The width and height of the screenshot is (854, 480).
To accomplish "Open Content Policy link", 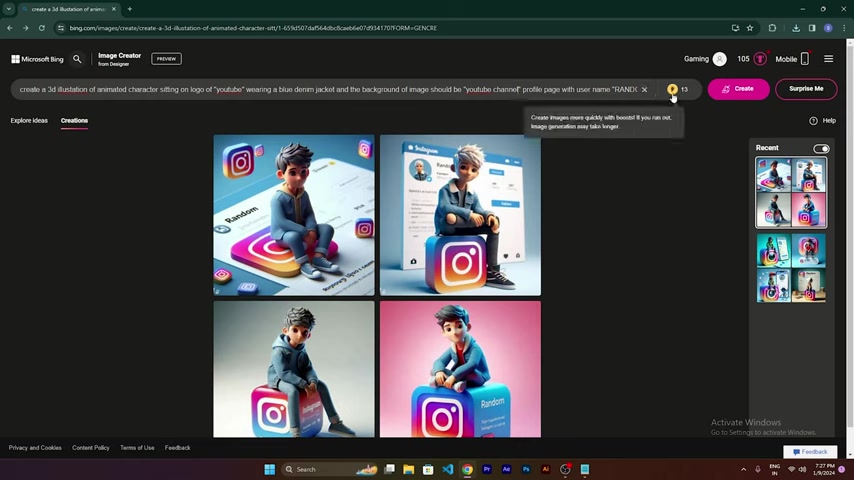I will [x=91, y=448].
